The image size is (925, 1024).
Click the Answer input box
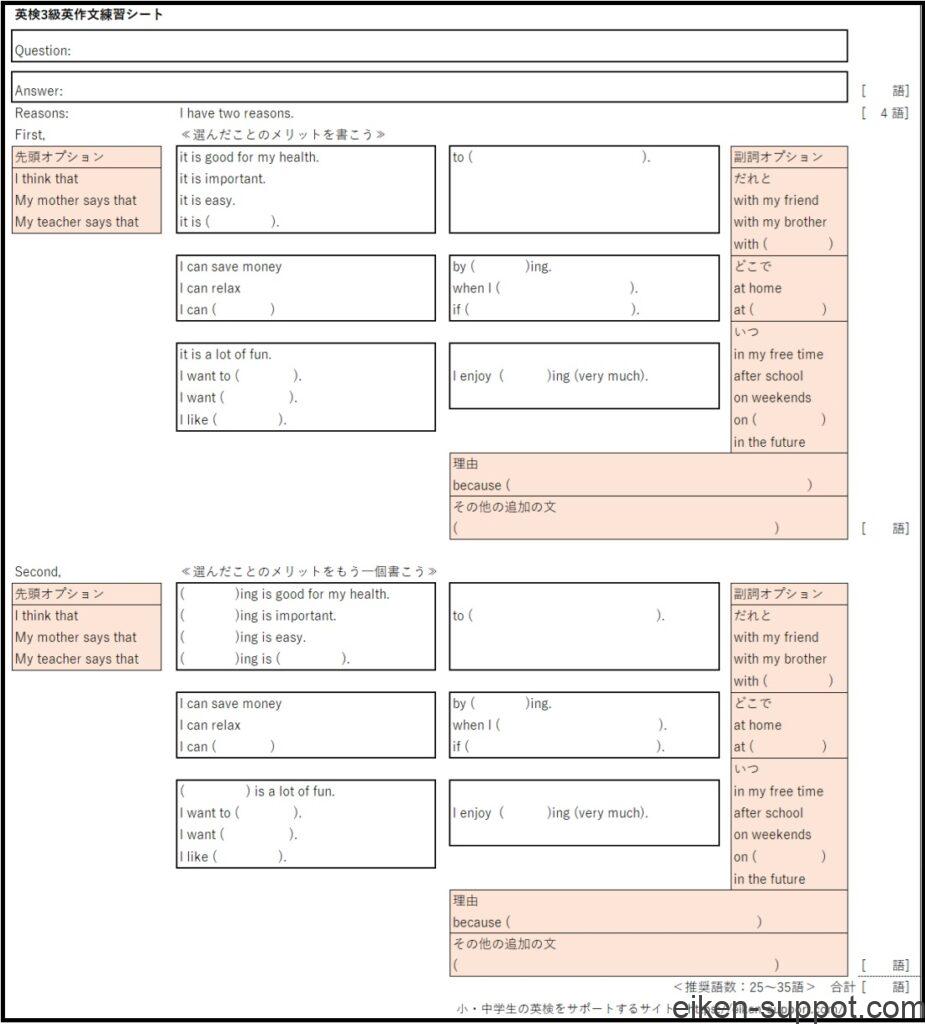pos(430,88)
